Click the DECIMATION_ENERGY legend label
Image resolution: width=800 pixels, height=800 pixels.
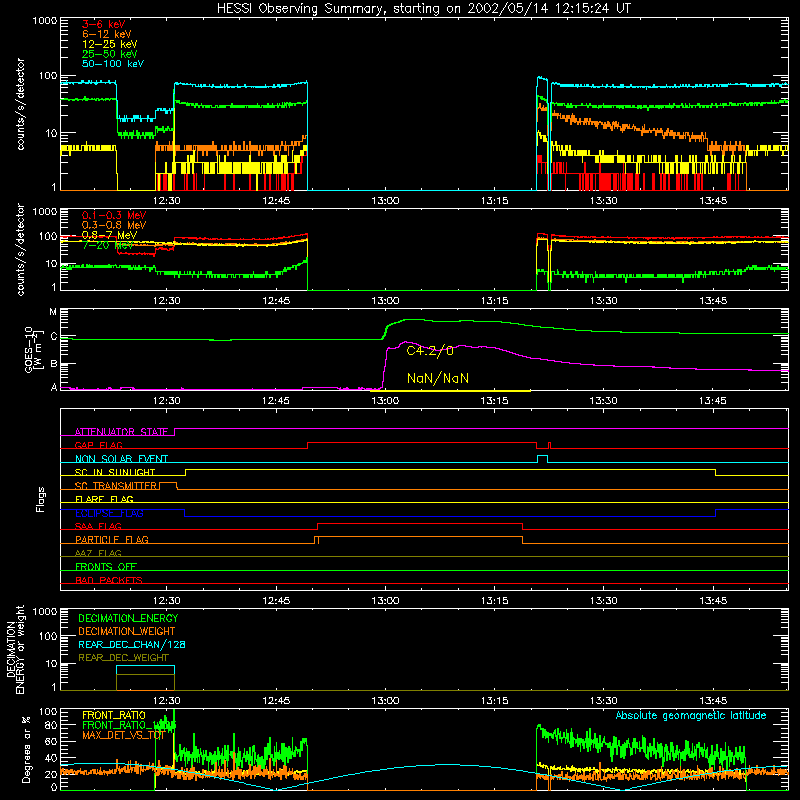128,618
